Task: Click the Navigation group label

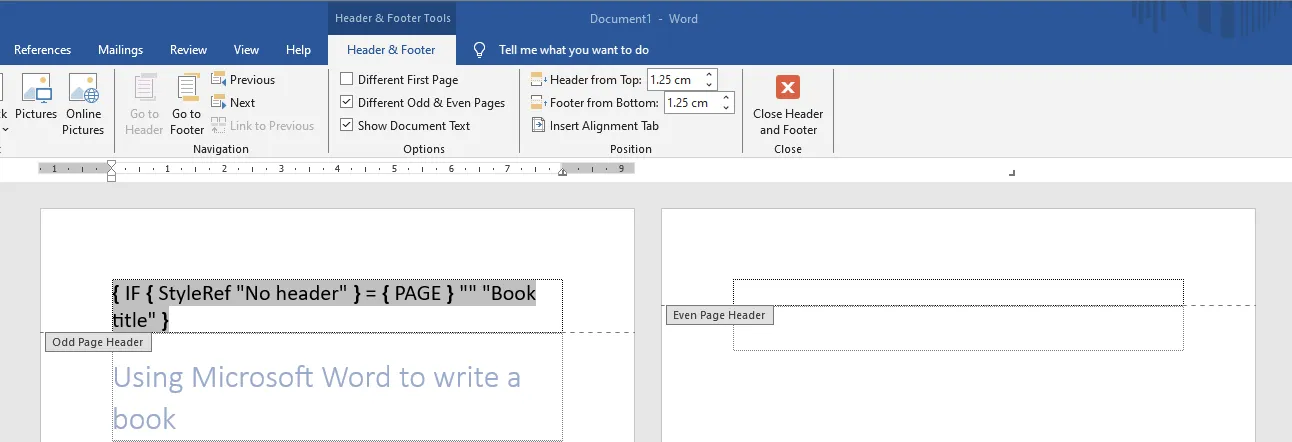Action: click(221, 149)
